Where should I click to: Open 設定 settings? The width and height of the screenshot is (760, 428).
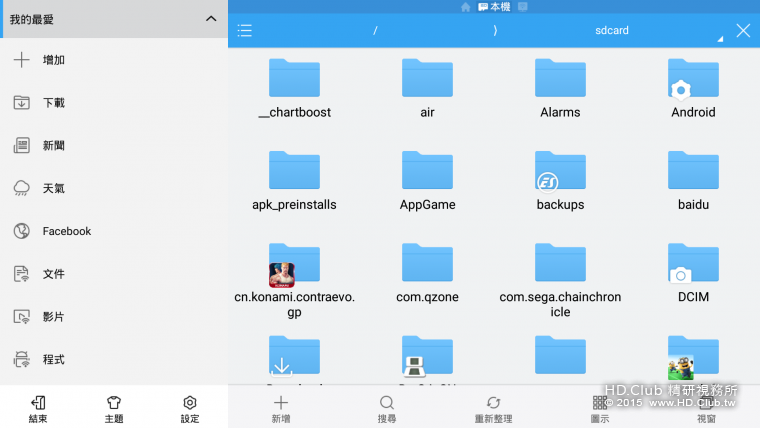(x=190, y=409)
